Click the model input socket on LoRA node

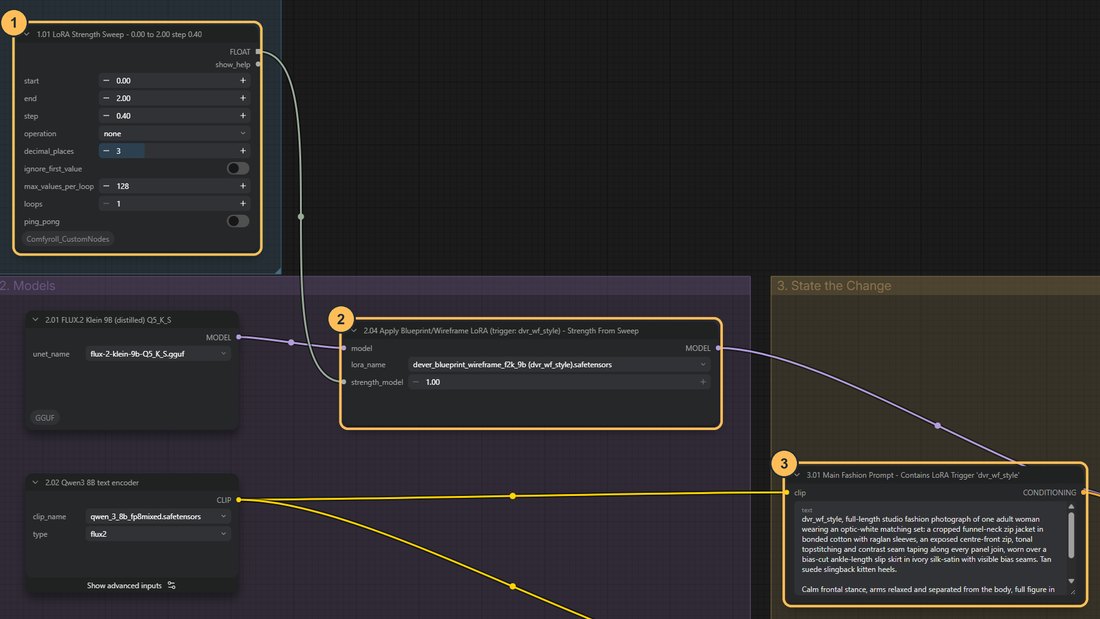pos(344,348)
